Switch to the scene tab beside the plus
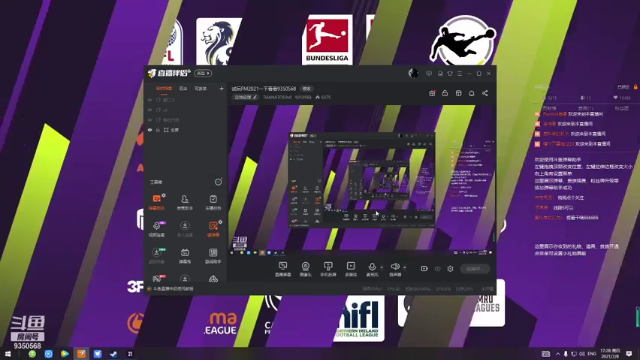 [x=200, y=89]
